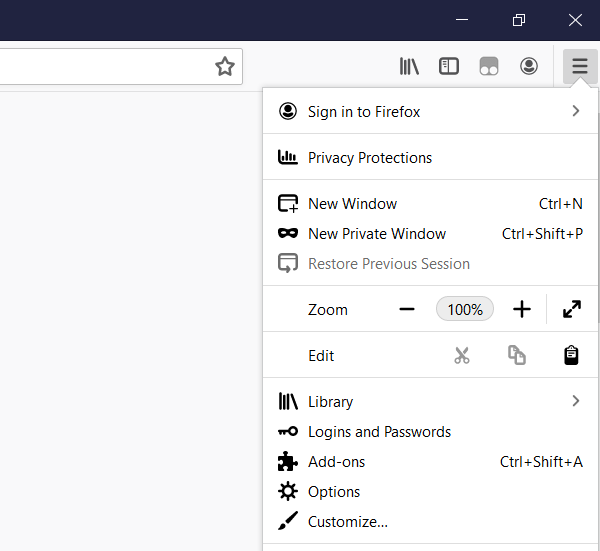Image resolution: width=600 pixels, height=551 pixels.
Task: Open the Library toolbar icon
Action: [409, 66]
